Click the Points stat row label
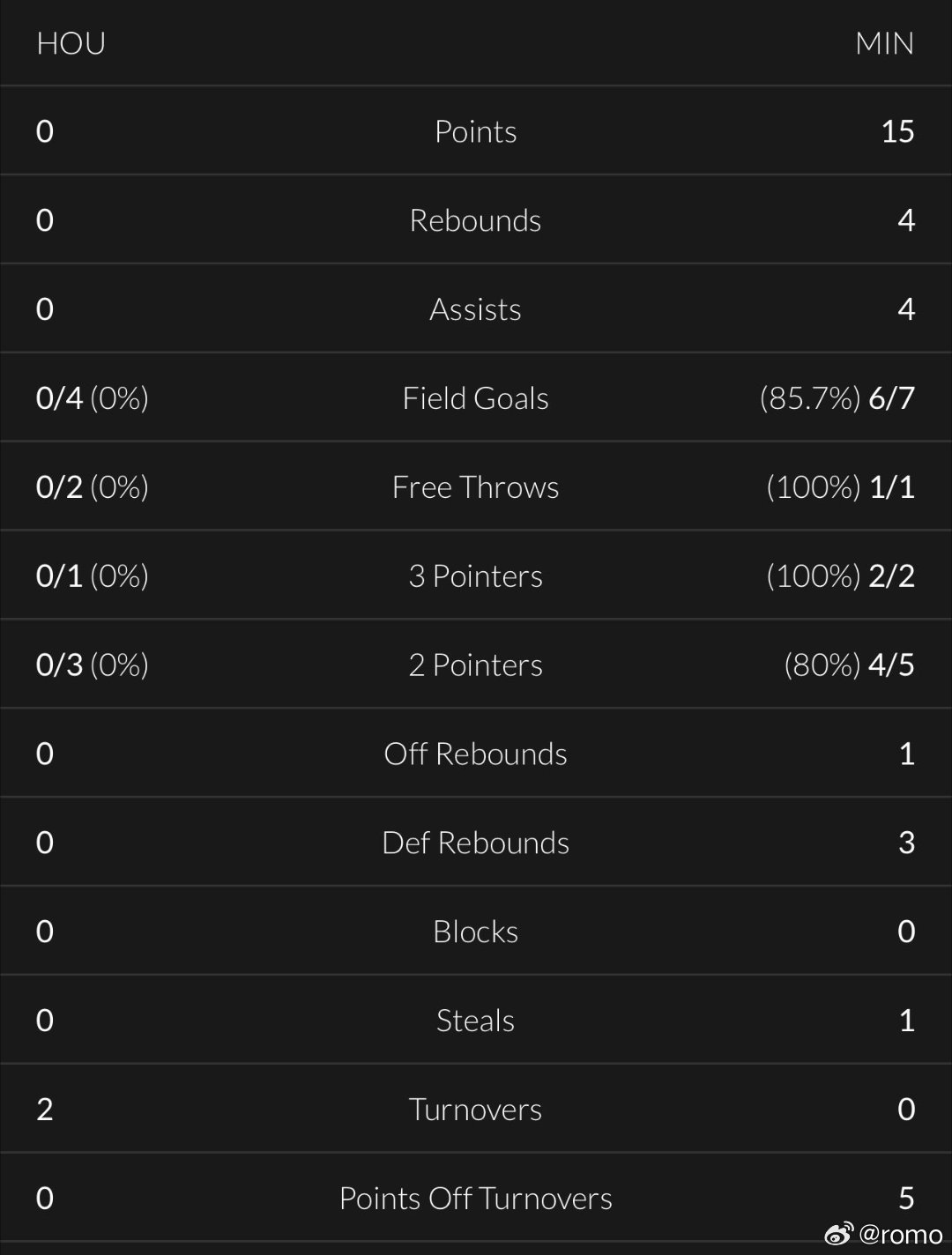Viewport: 952px width, 1255px height. pos(475,131)
